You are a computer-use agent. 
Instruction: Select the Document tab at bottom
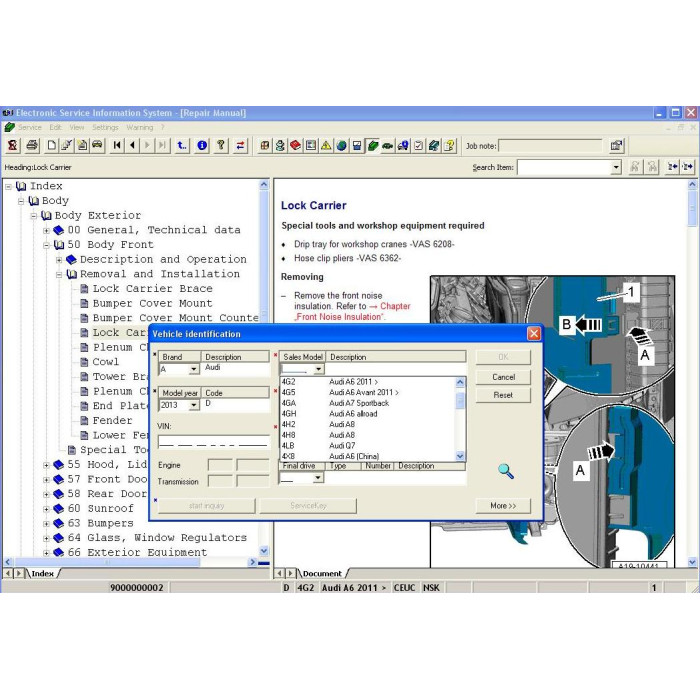click(x=322, y=573)
